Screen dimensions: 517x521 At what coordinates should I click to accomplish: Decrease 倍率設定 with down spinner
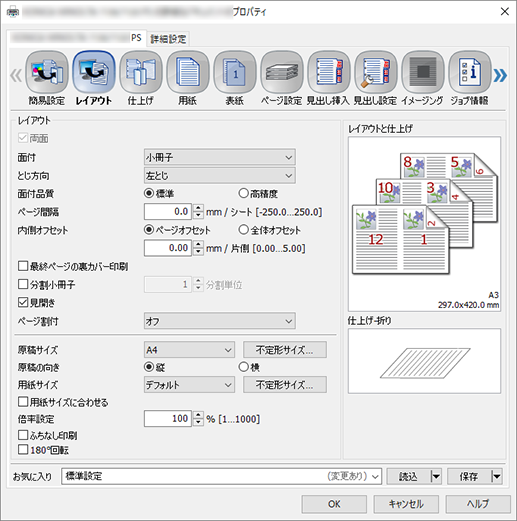pos(198,422)
